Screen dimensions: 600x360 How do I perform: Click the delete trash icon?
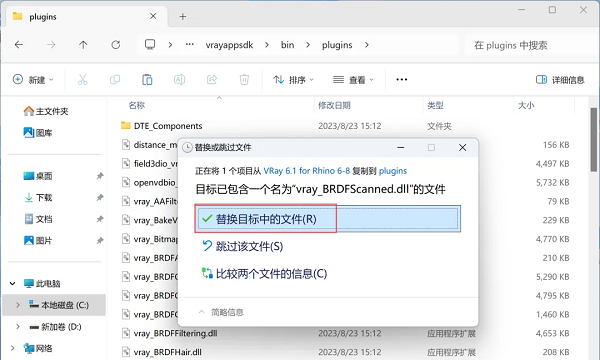coord(244,80)
